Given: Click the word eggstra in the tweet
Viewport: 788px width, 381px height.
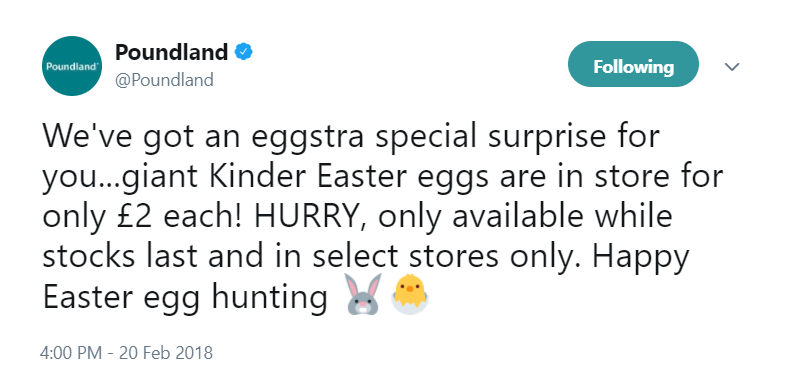Looking at the screenshot, I should tap(307, 138).
